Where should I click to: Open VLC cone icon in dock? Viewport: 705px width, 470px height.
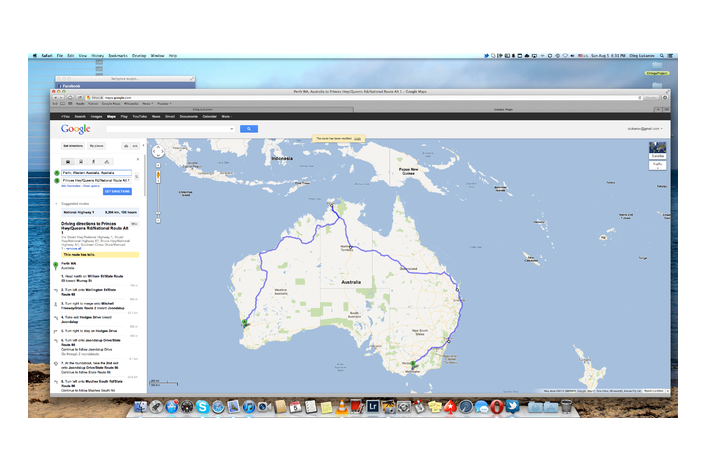point(342,407)
